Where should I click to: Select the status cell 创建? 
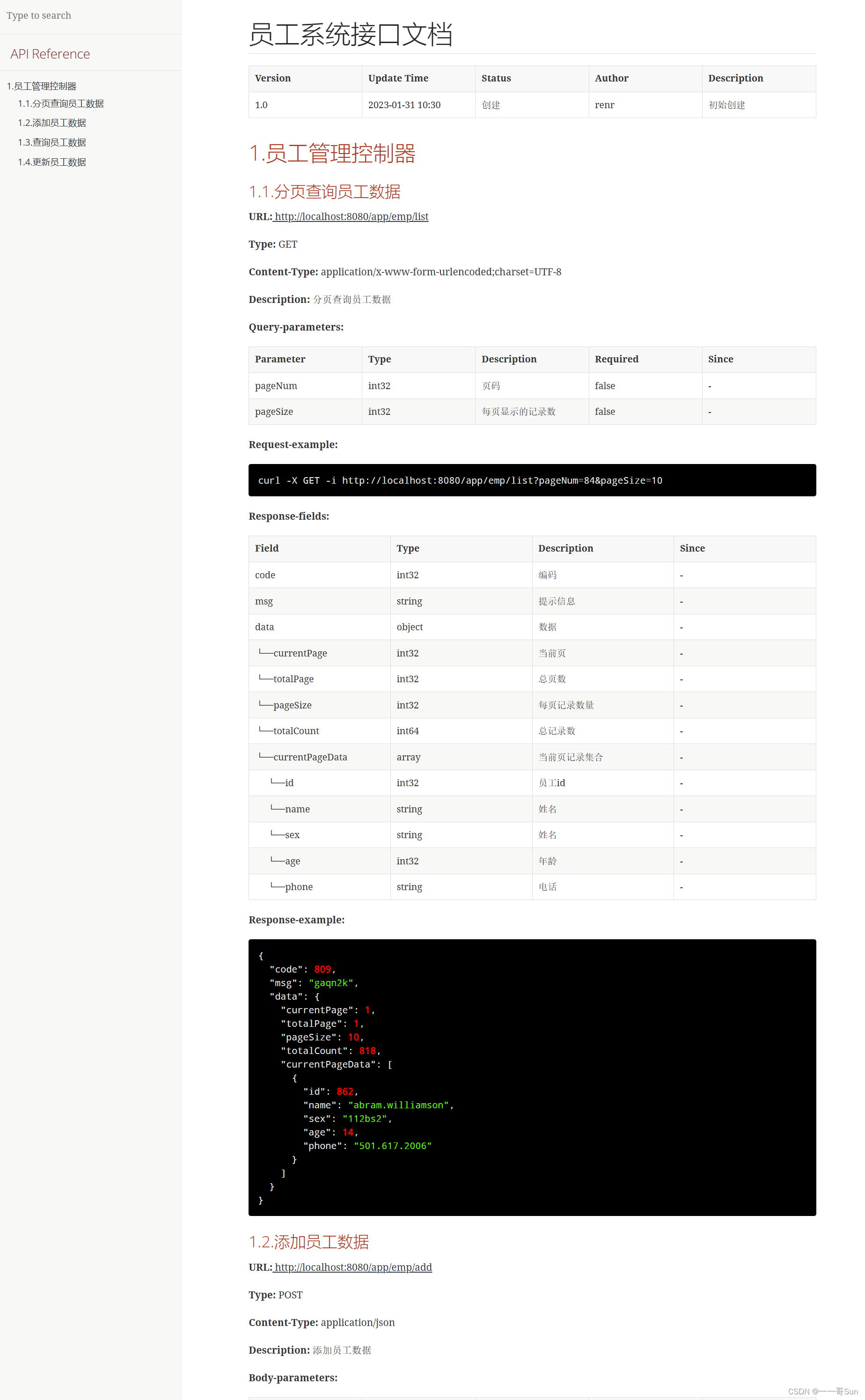(x=532, y=105)
